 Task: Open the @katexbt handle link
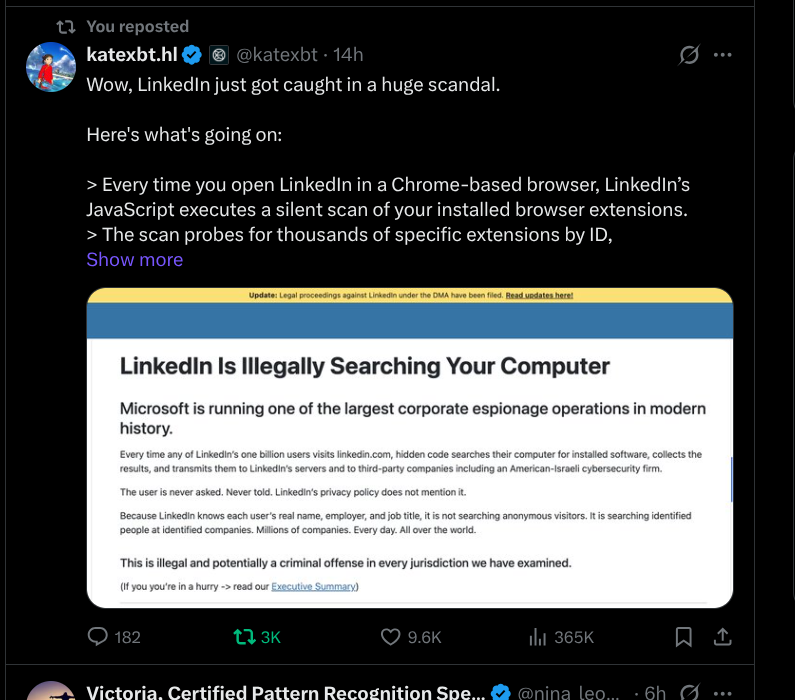[x=278, y=54]
